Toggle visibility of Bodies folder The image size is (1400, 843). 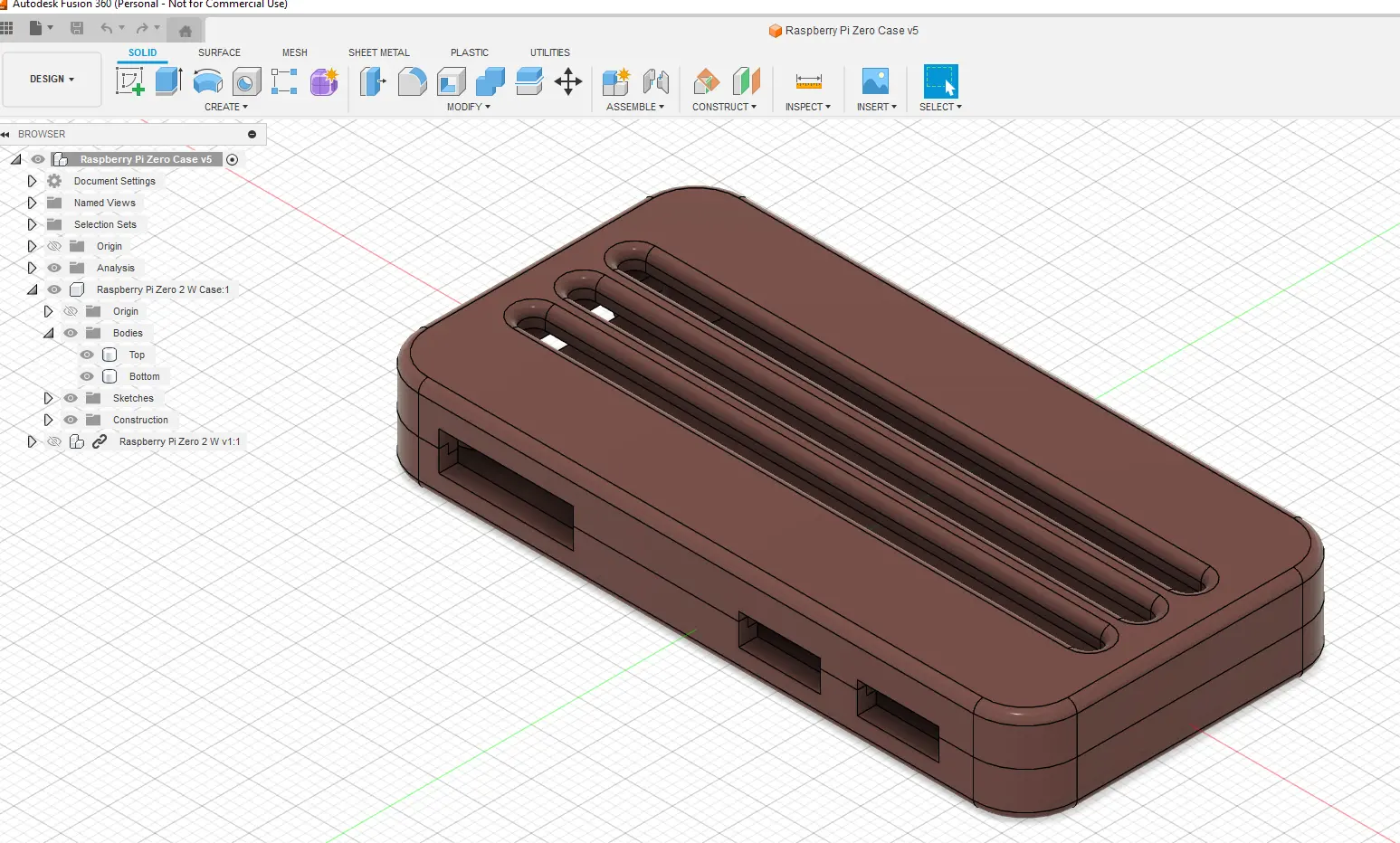(x=71, y=333)
